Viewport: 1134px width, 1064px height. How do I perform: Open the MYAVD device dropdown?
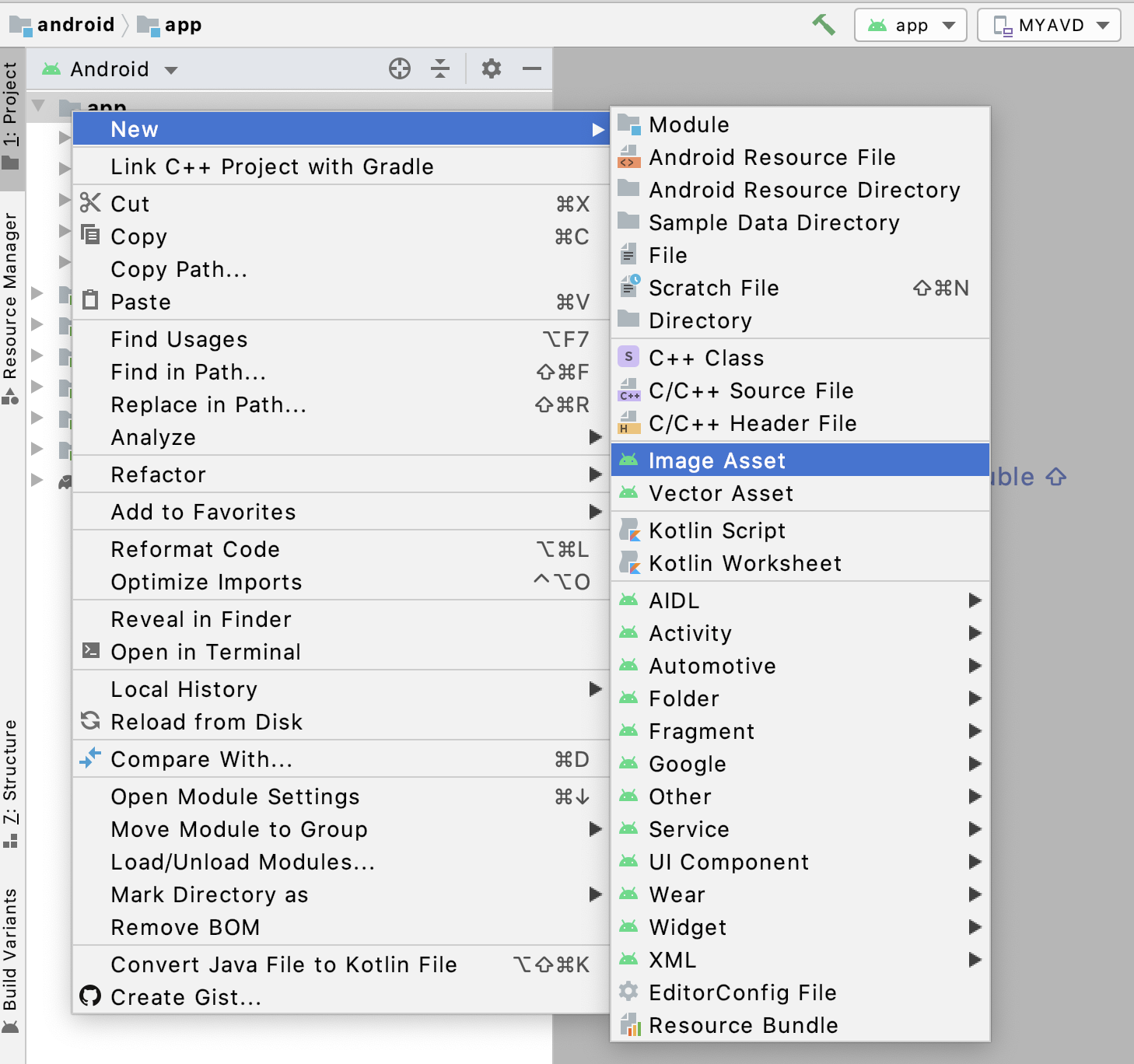click(x=1049, y=25)
